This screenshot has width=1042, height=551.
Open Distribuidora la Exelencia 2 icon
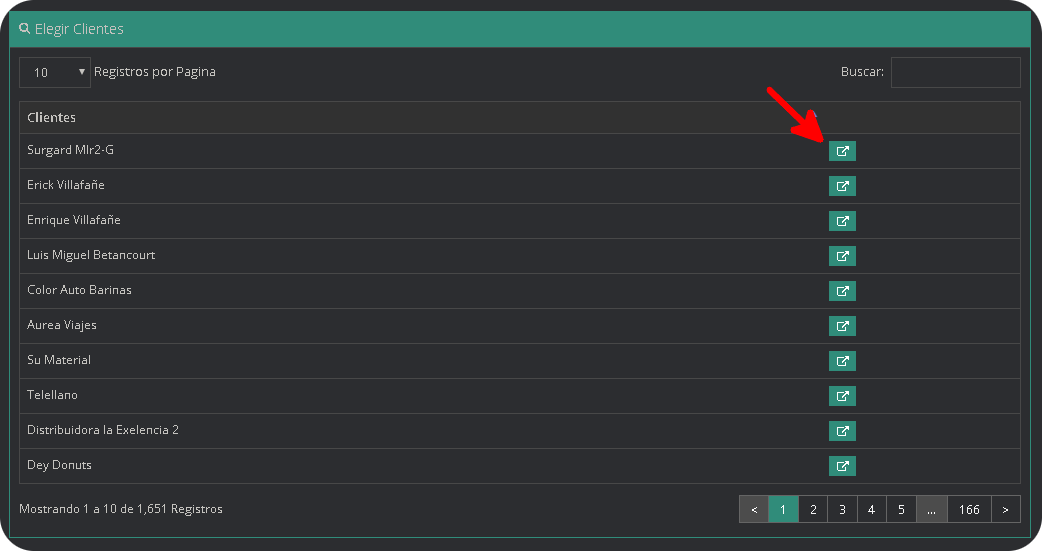(x=842, y=431)
